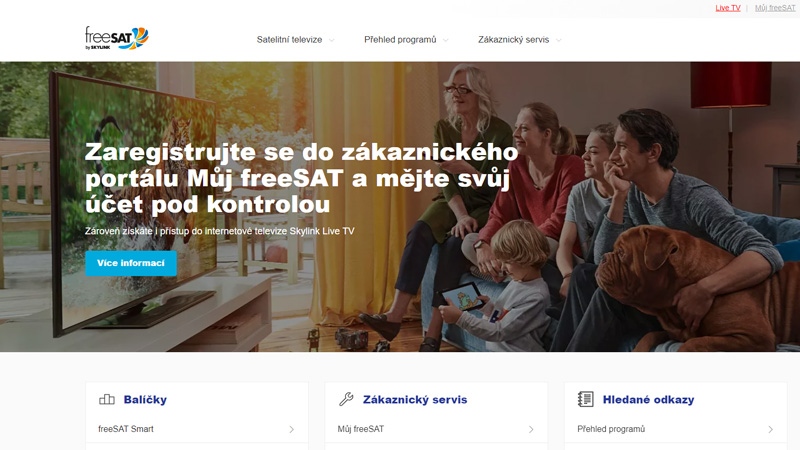Click the Hledané odkazy heading
800x450 pixels.
click(x=648, y=399)
